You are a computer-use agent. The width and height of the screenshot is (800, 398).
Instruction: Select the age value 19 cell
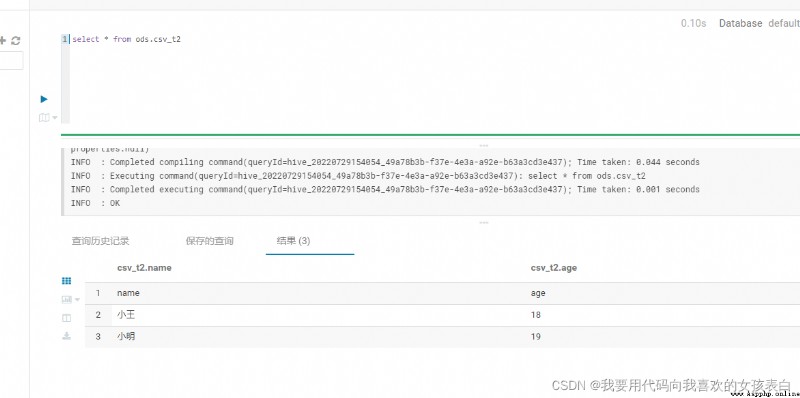point(535,337)
